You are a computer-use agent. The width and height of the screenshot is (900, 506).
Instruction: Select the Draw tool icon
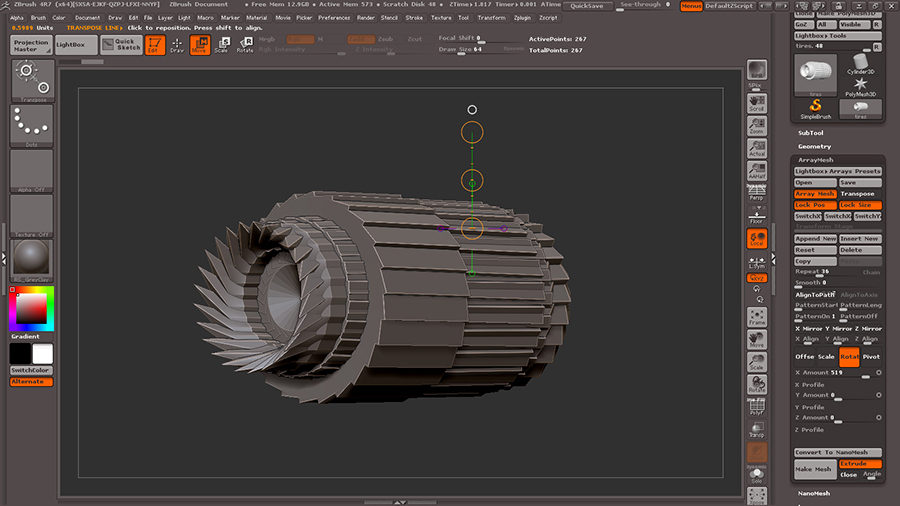177,45
